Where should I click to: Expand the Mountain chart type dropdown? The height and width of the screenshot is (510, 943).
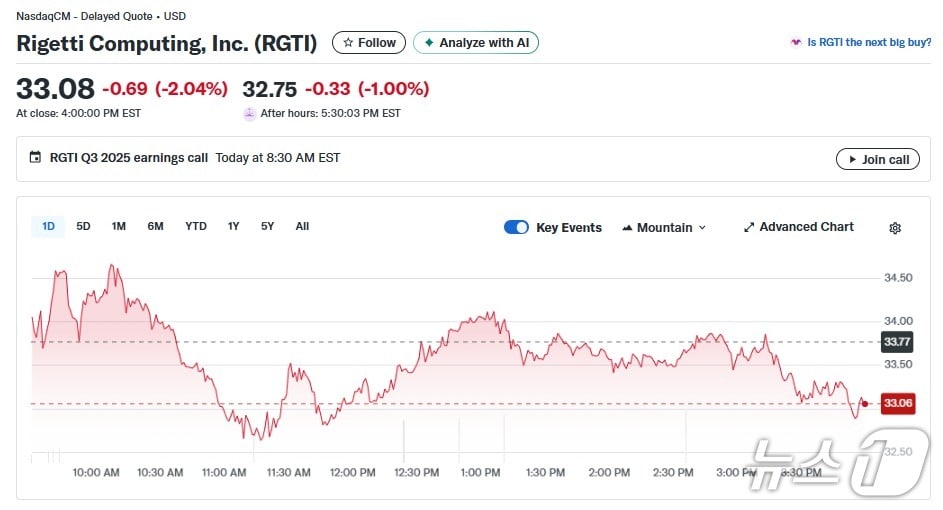point(664,228)
